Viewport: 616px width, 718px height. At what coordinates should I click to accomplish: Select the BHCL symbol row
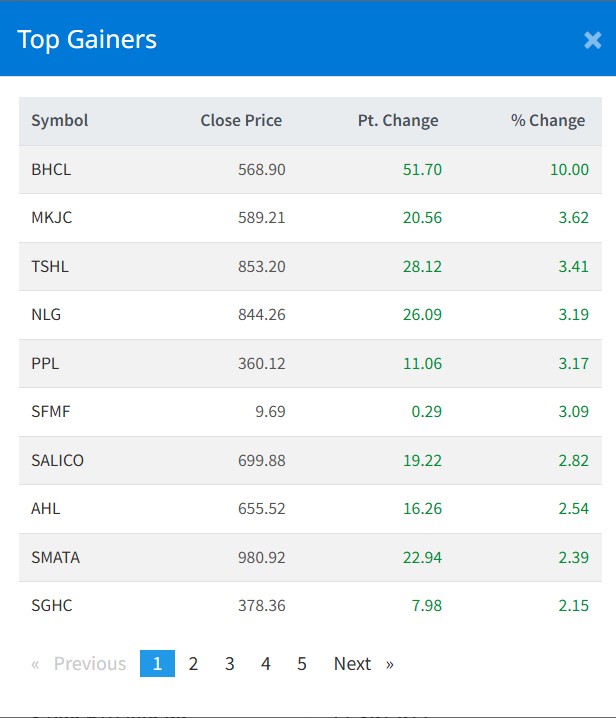click(51, 170)
